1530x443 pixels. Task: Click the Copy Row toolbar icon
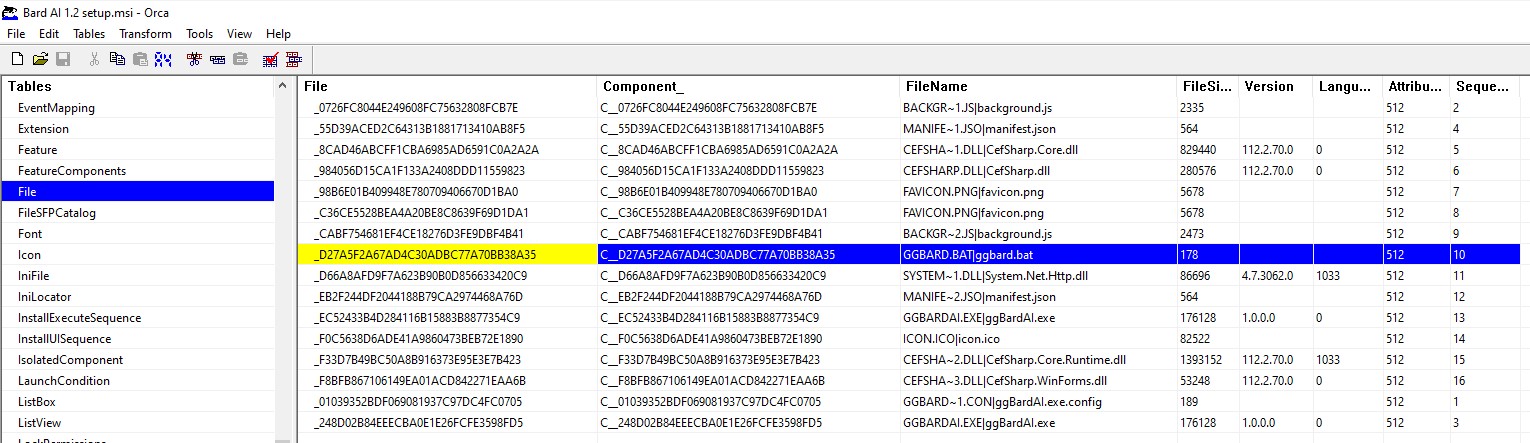[217, 59]
